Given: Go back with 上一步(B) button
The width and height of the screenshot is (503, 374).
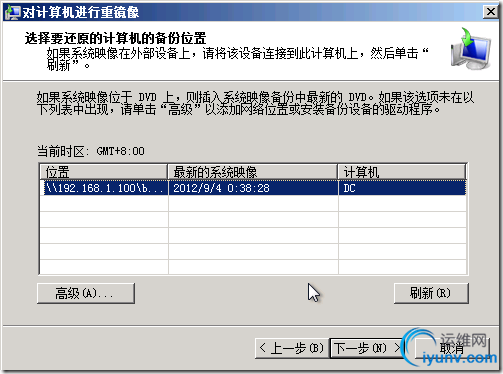Looking at the screenshot, I should tap(292, 348).
